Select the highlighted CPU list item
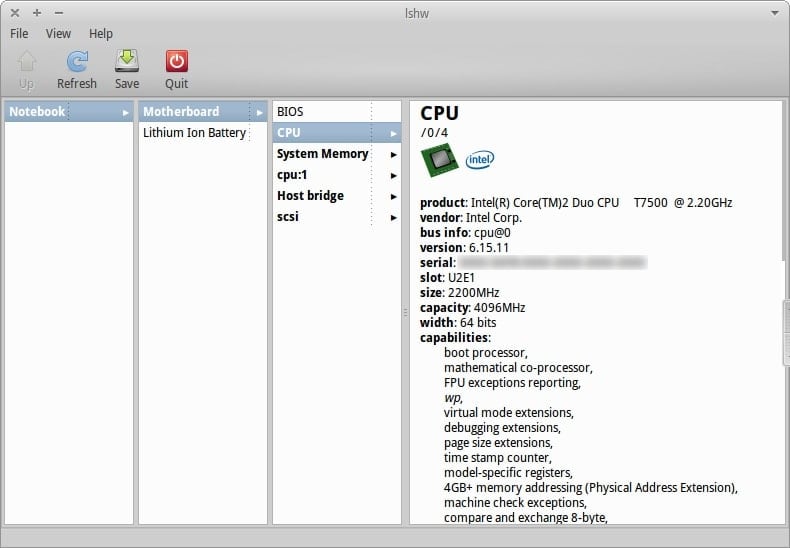The width and height of the screenshot is (790, 548). tap(337, 133)
